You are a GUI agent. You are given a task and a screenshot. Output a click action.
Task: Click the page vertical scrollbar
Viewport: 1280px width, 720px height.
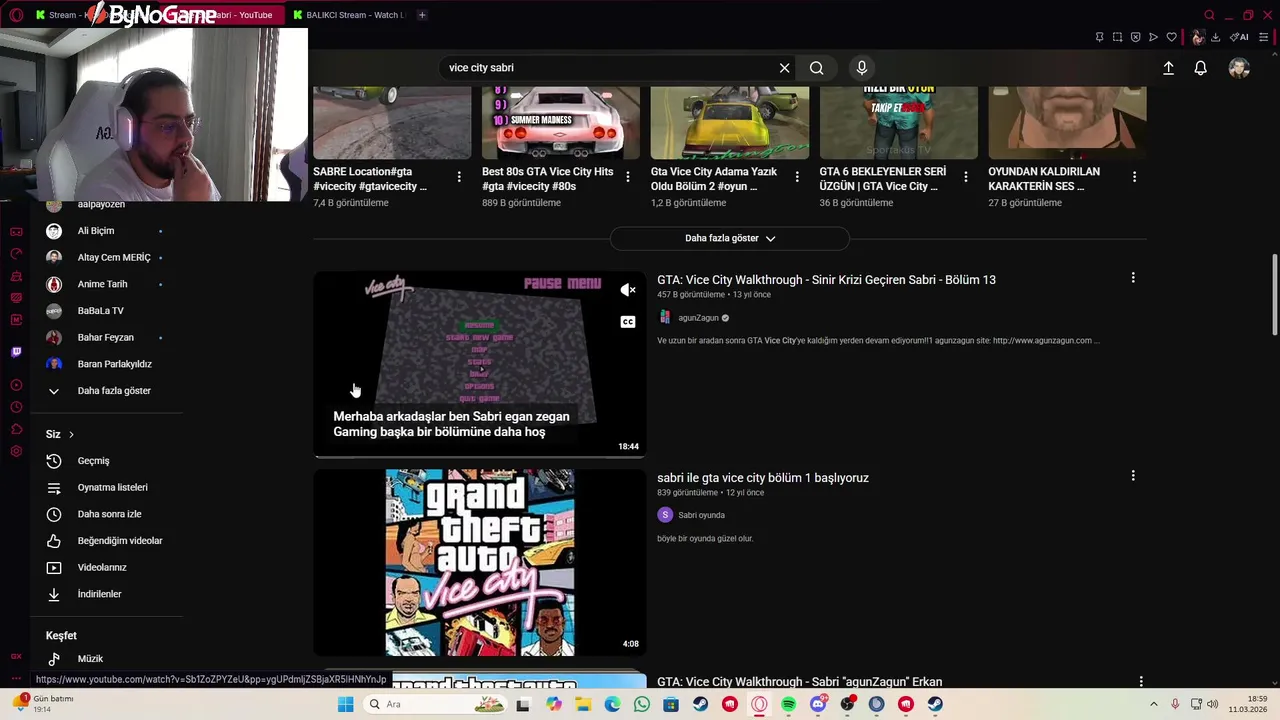(1274, 295)
